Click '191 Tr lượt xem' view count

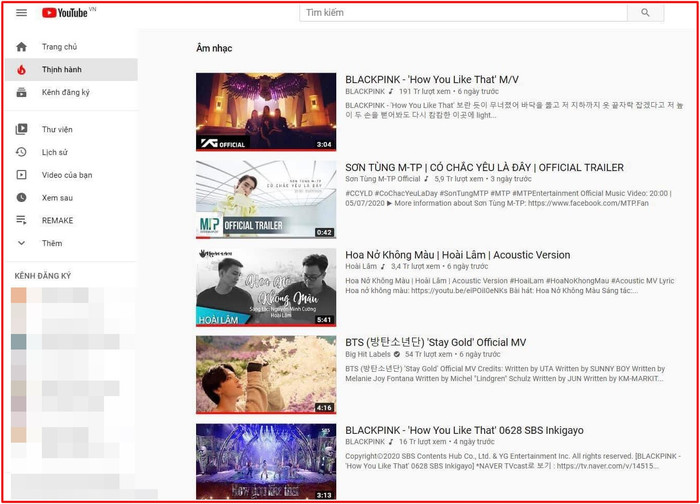425,92
